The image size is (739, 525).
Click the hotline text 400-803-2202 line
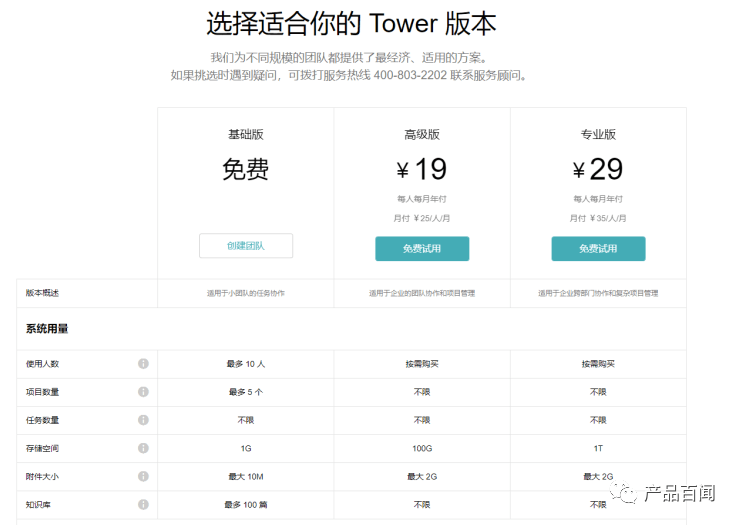coord(349,75)
